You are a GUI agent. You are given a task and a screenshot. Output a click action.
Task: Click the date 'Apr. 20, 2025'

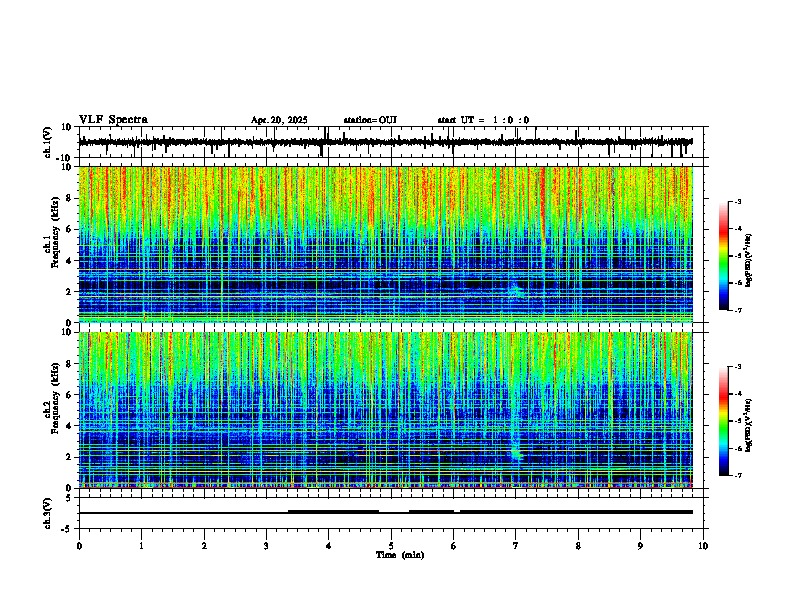coord(279,120)
